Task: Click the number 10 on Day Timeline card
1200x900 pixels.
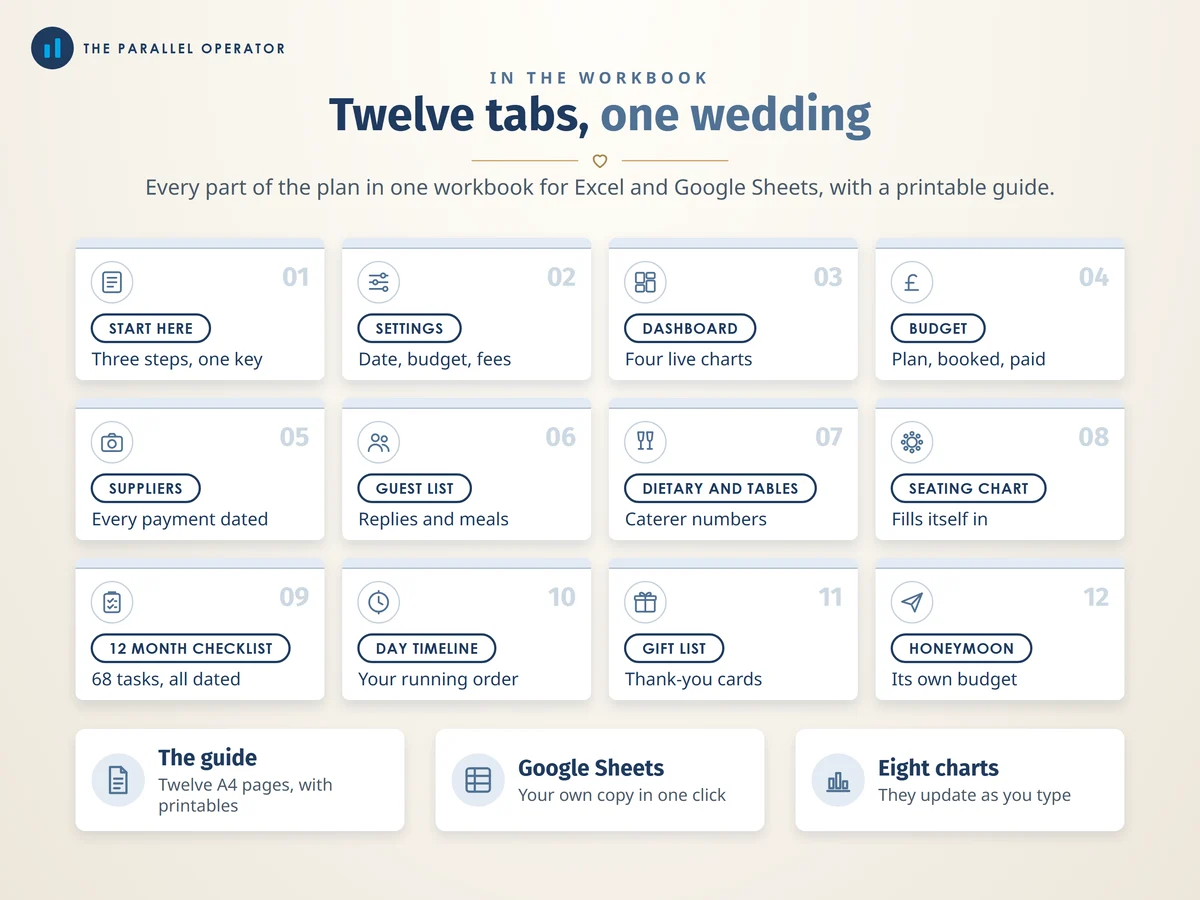Action: pyautogui.click(x=562, y=597)
